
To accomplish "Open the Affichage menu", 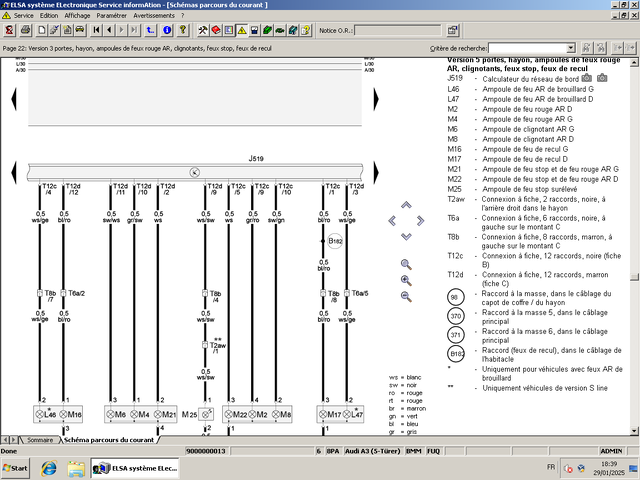I will [77, 16].
